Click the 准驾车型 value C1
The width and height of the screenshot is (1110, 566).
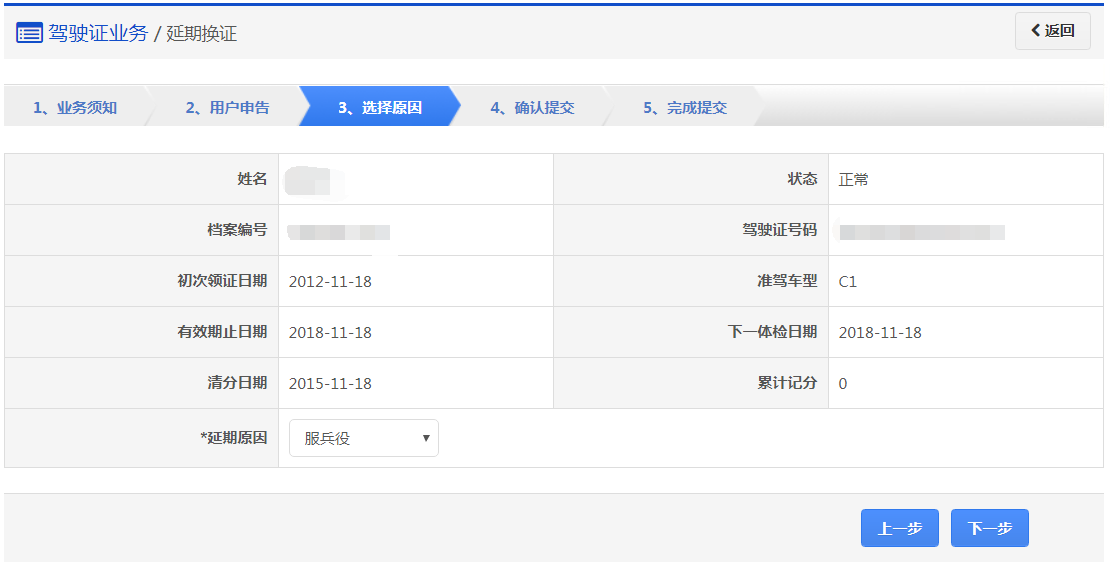click(848, 282)
